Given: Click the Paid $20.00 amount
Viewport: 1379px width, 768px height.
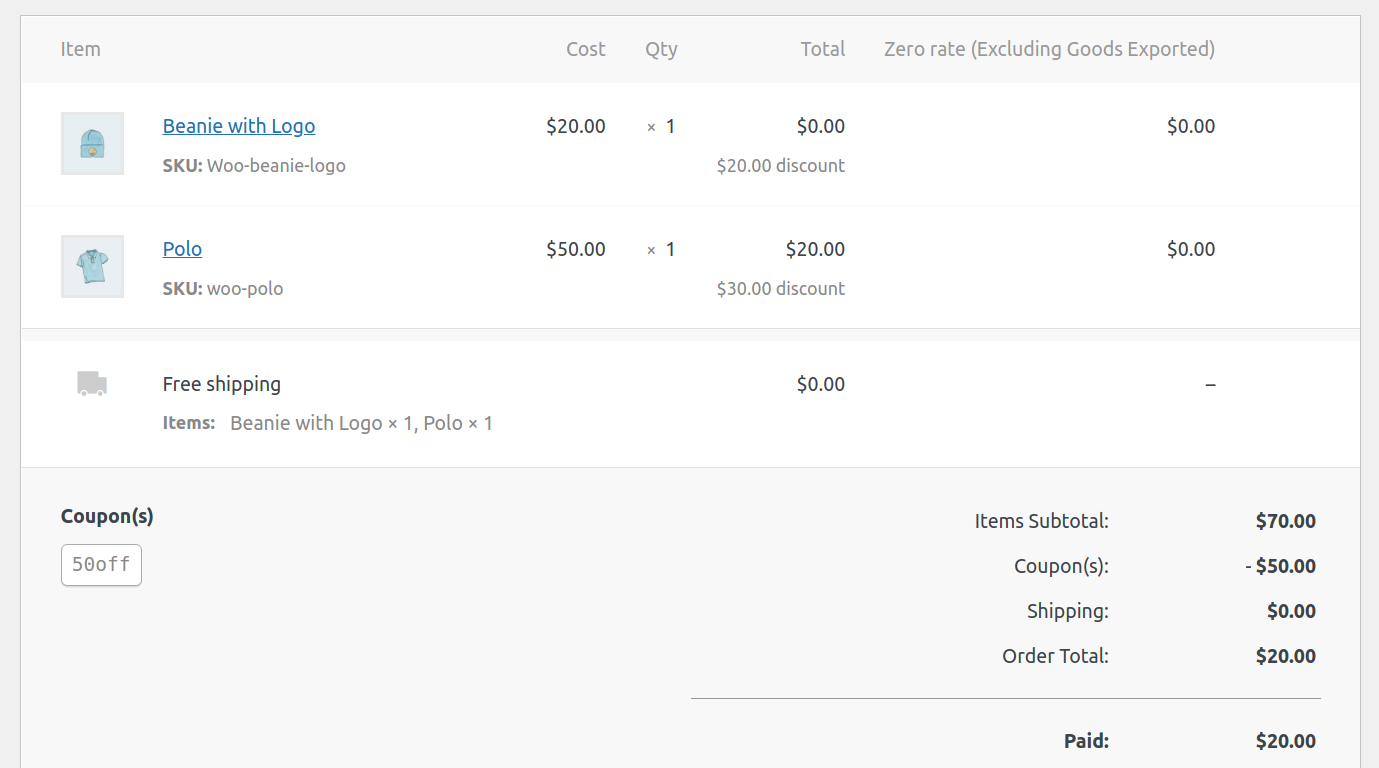Looking at the screenshot, I should 1286,741.
